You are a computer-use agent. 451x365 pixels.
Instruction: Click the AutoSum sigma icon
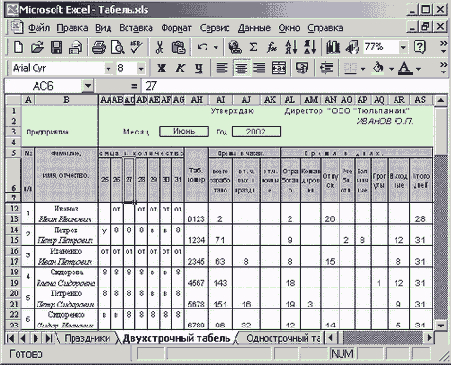pyautogui.click(x=254, y=47)
